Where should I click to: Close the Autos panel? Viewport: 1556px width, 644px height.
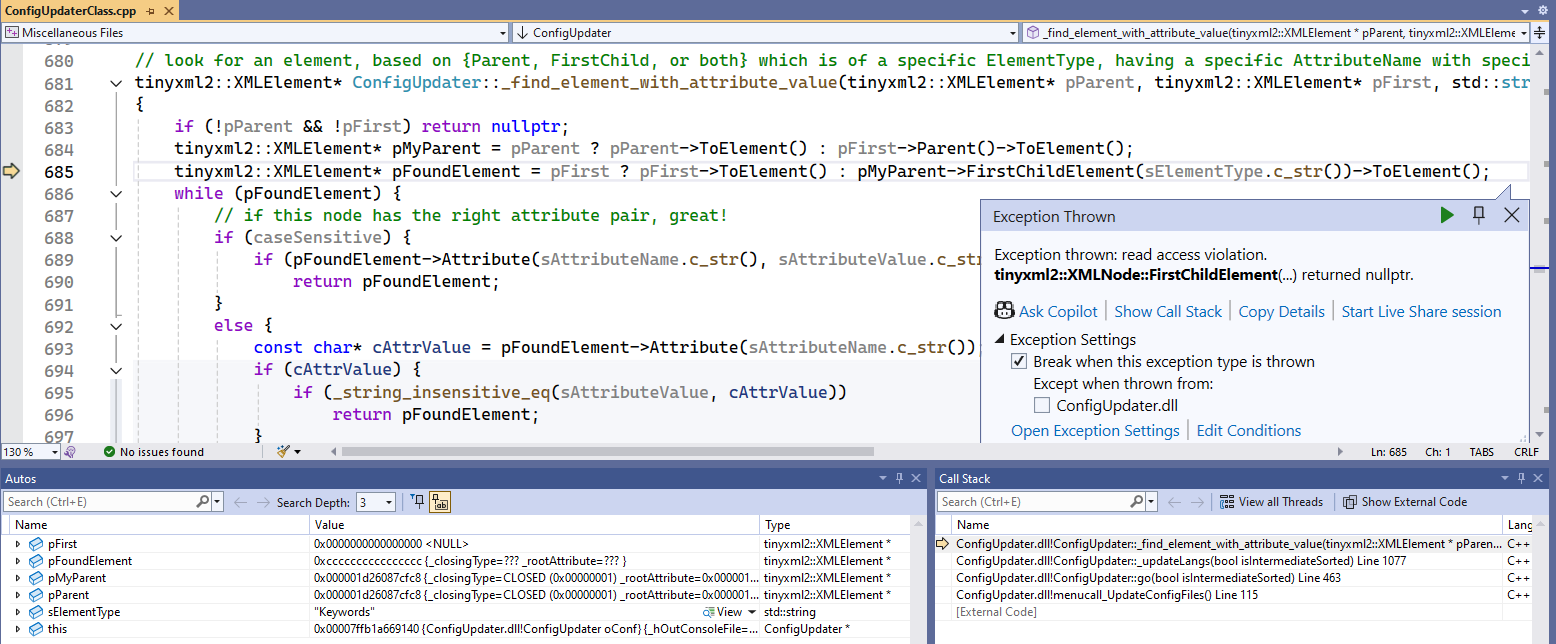pyautogui.click(x=917, y=479)
